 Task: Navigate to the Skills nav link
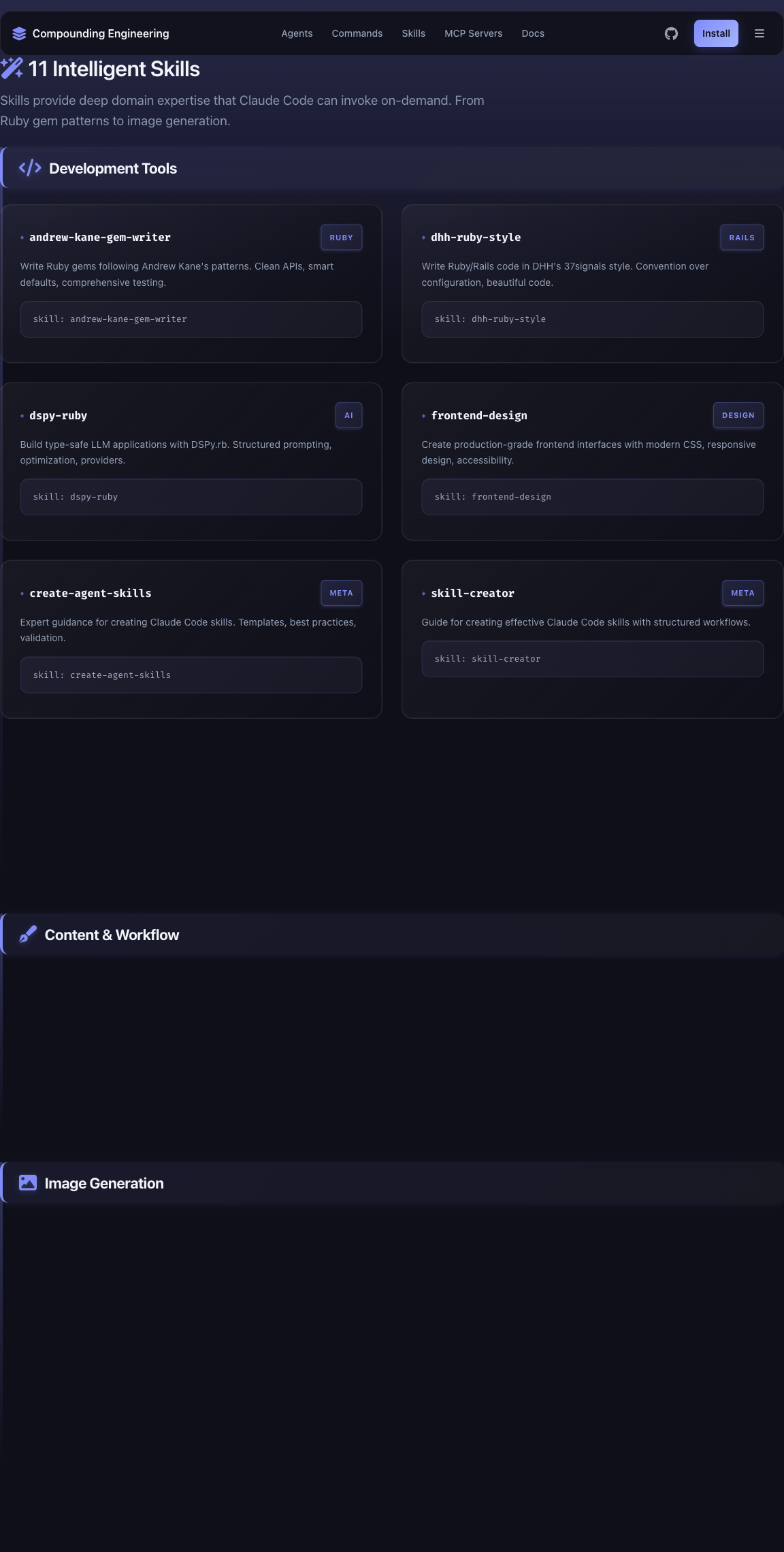point(413,33)
